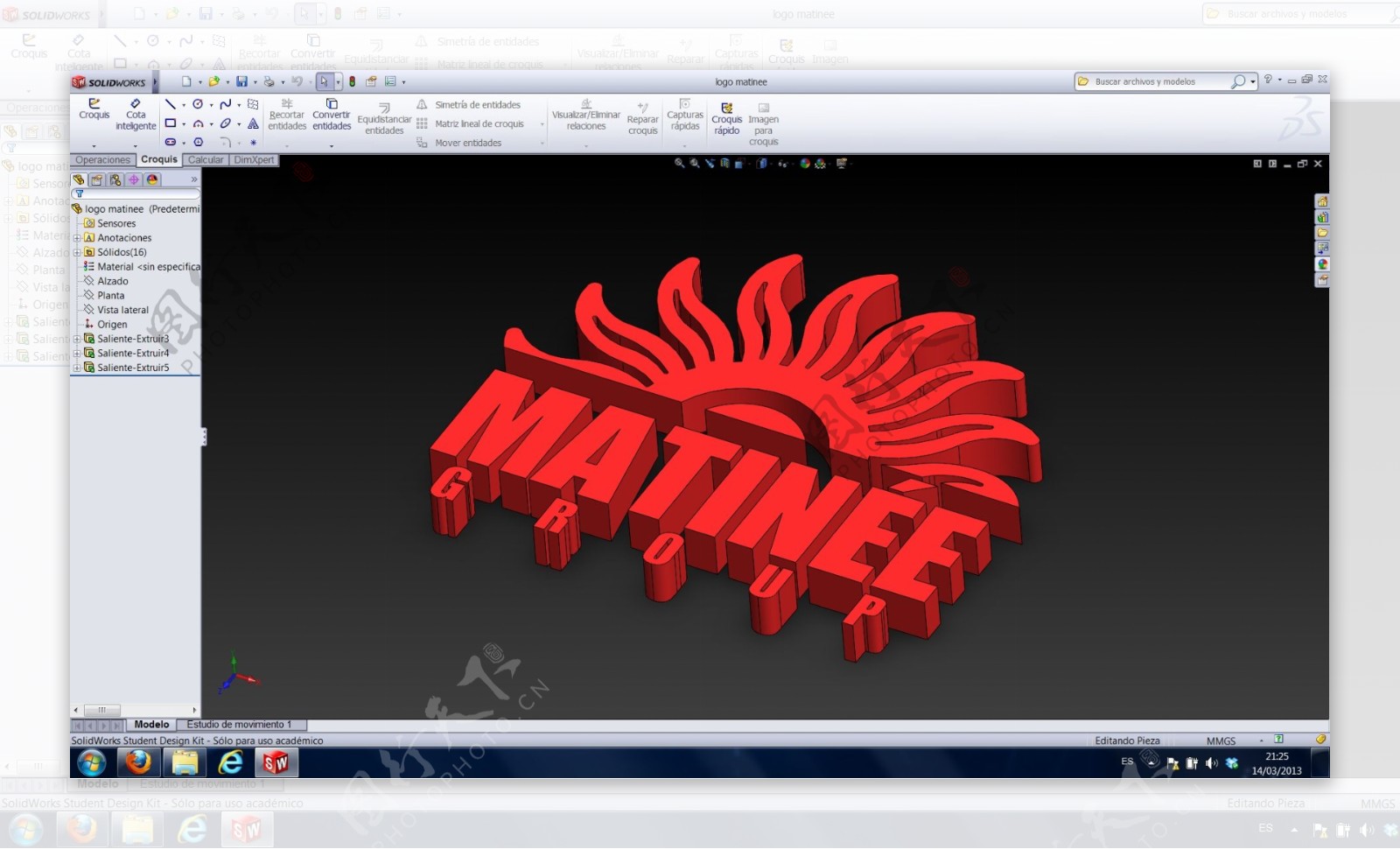Expand the Sólidos(16) tree node
The width and height of the screenshot is (1400, 849).
77,252
